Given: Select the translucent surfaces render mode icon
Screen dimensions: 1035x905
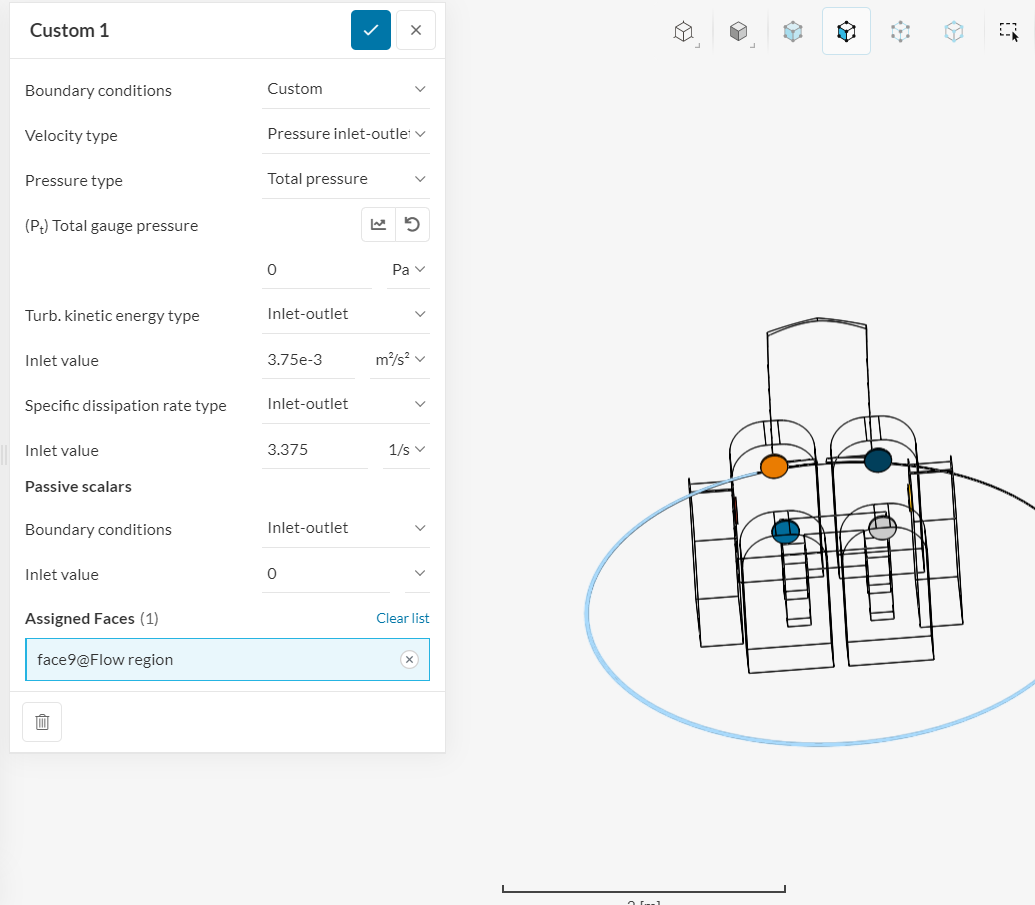Looking at the screenshot, I should 793,31.
